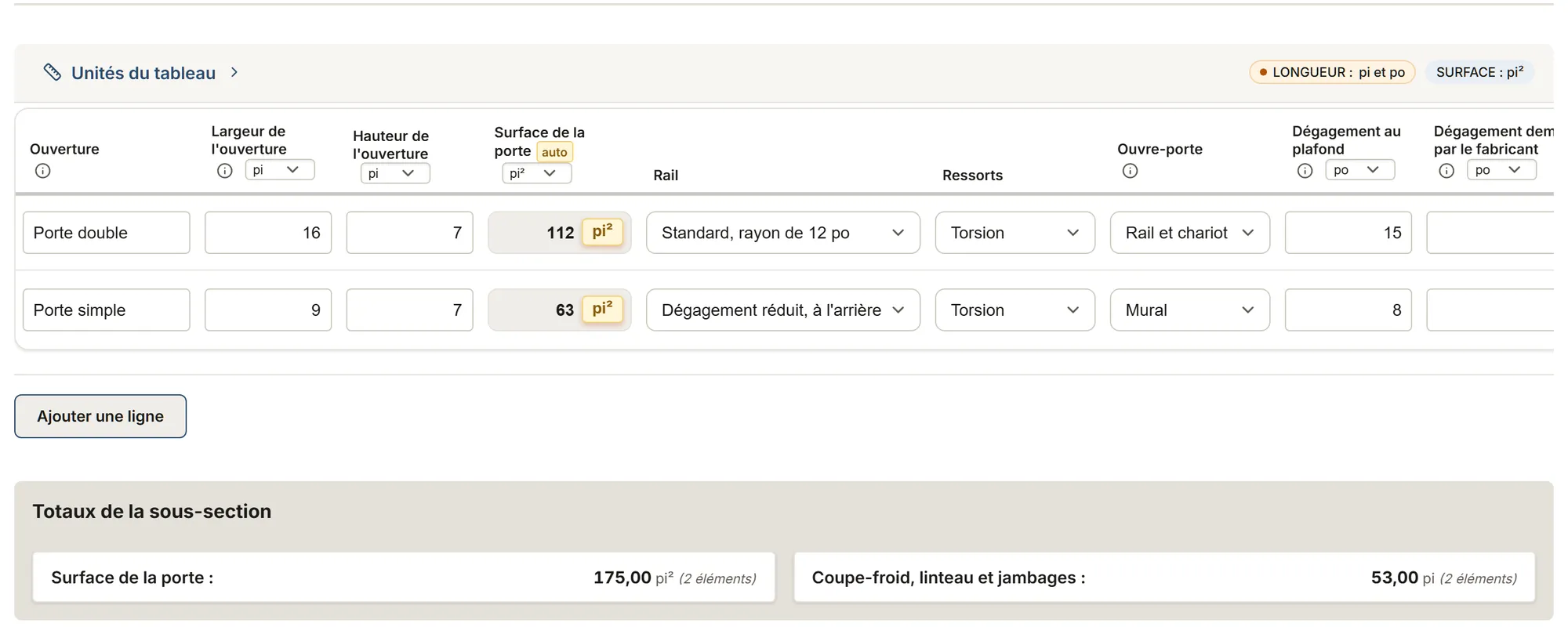Click the Rail column header

(666, 176)
